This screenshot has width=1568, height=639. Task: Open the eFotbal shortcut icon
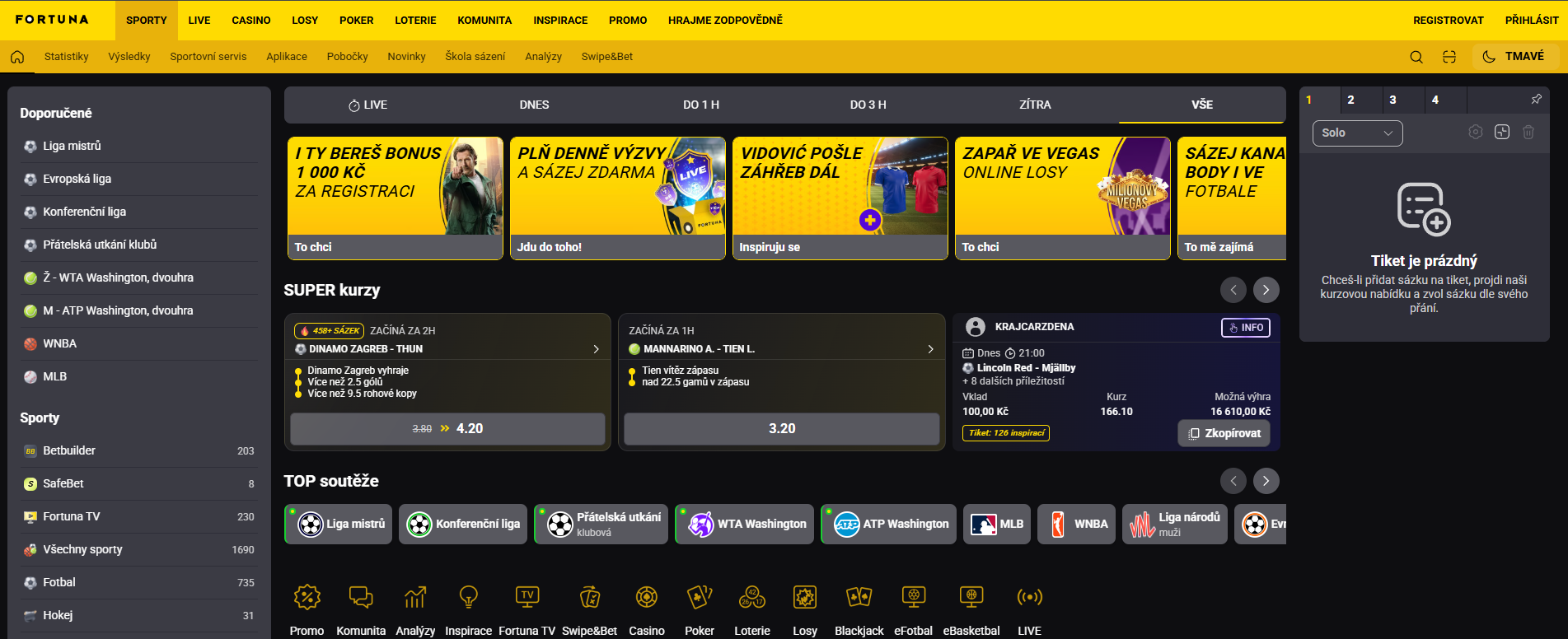(914, 597)
